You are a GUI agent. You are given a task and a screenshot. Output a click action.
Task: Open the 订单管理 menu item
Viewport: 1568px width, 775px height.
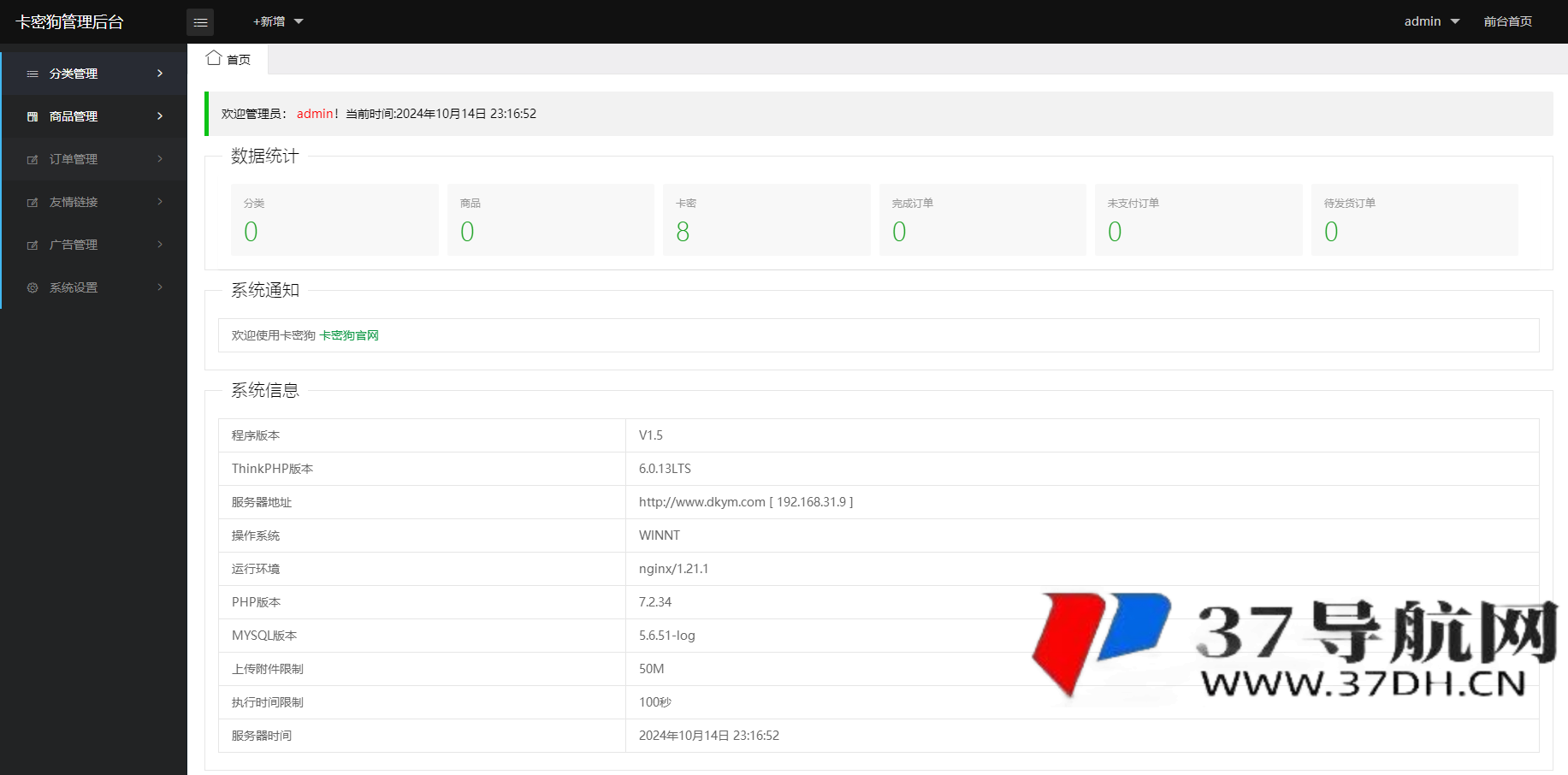(x=74, y=159)
